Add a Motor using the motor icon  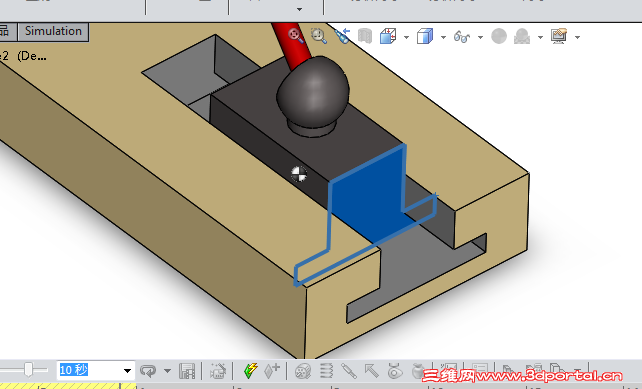(x=303, y=371)
